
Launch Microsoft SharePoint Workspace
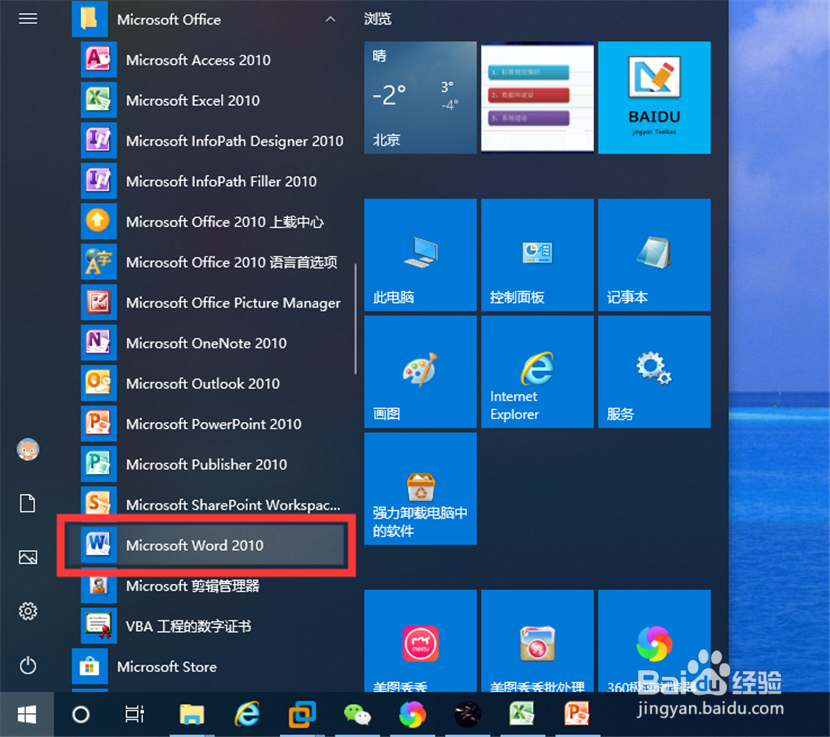[x=212, y=505]
